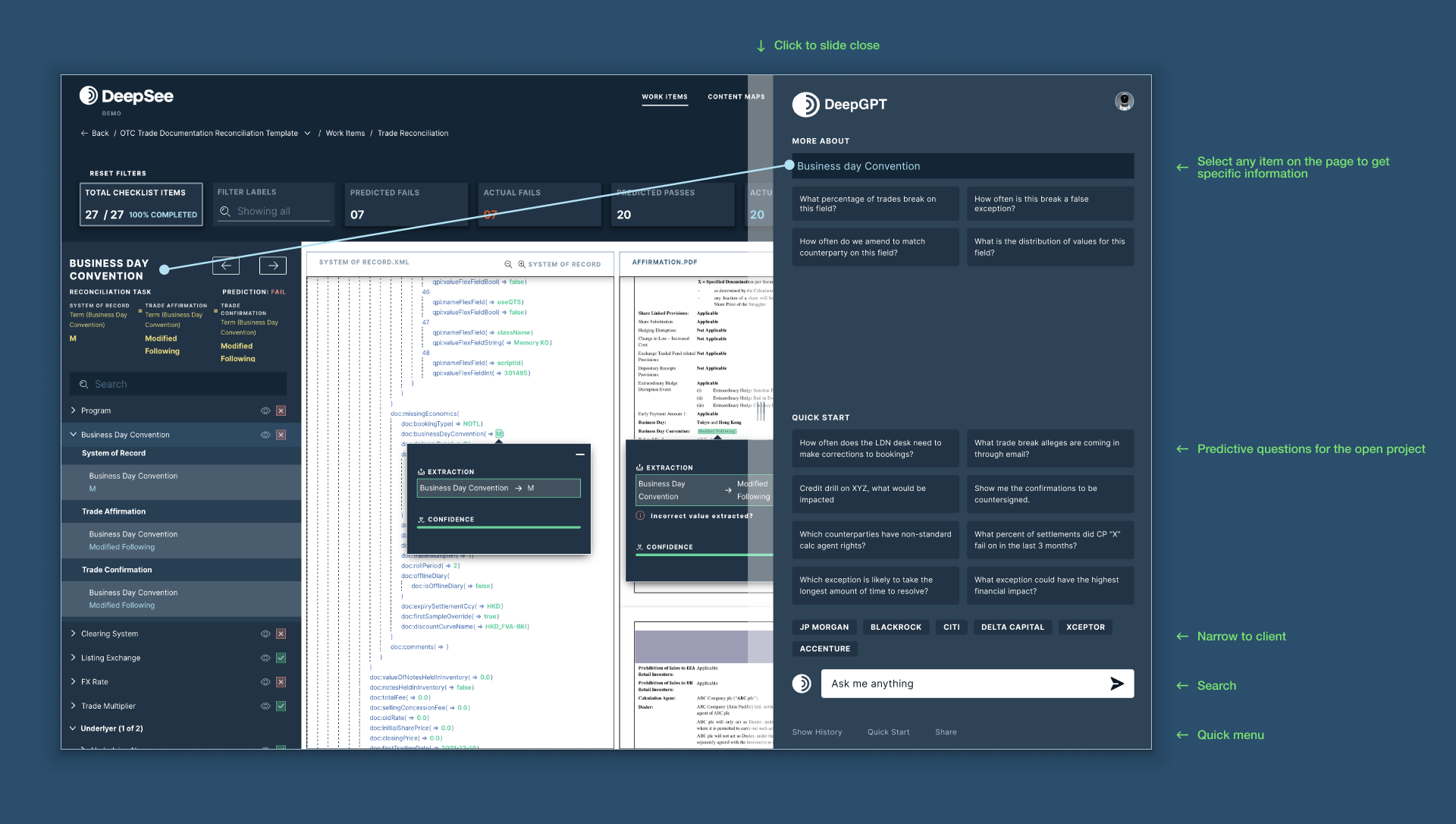The image size is (1456, 824).
Task: Toggle visibility eye for Business Day Convention
Action: click(x=265, y=435)
